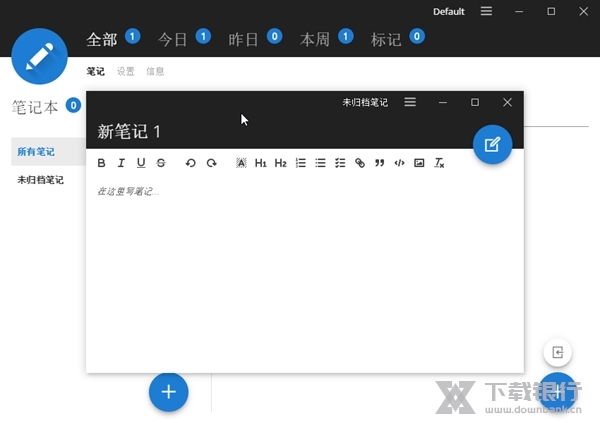Click the blue pencil app logo
This screenshot has height=423, width=600.
pyautogui.click(x=39, y=56)
